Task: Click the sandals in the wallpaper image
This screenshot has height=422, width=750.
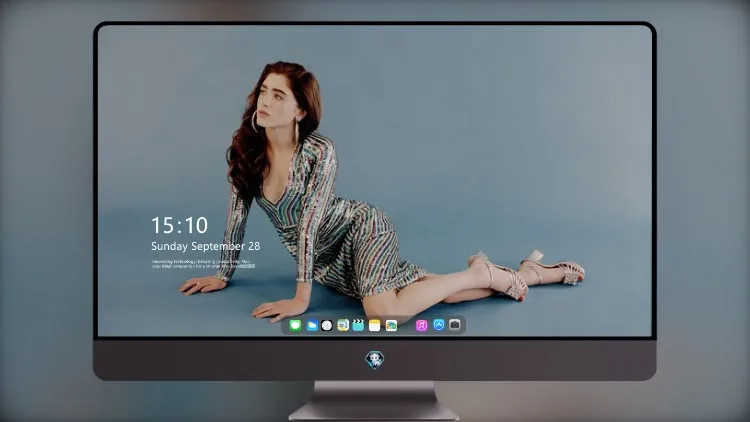Action: (526, 274)
